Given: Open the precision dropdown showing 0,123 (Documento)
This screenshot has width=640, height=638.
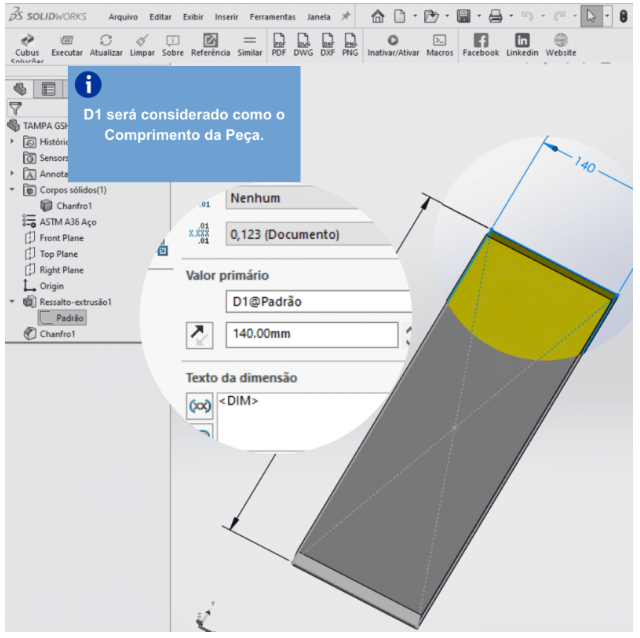Looking at the screenshot, I should [x=300, y=234].
